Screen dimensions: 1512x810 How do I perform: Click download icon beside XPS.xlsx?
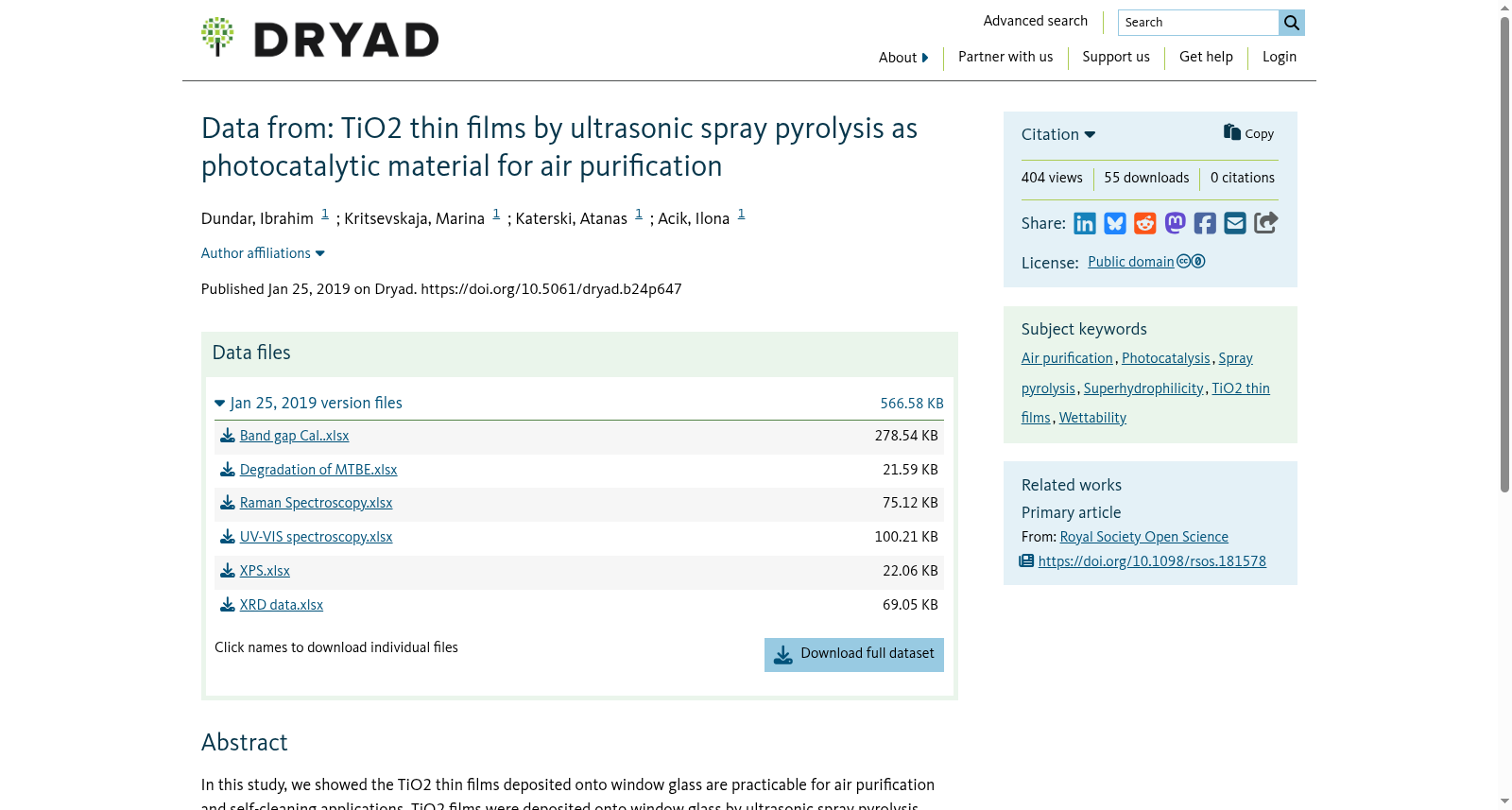[x=228, y=571]
